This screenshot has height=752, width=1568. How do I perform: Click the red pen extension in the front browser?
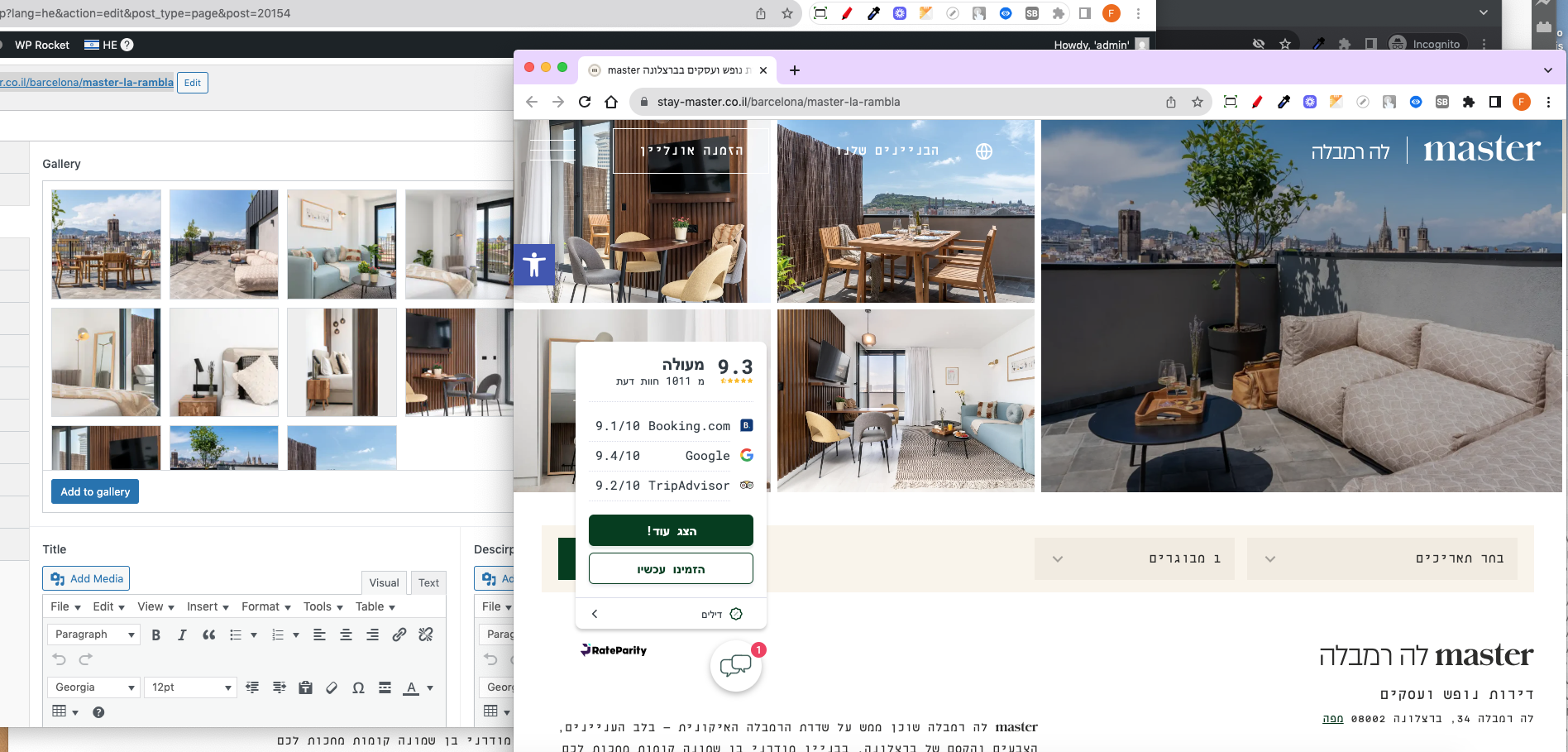[1257, 102]
